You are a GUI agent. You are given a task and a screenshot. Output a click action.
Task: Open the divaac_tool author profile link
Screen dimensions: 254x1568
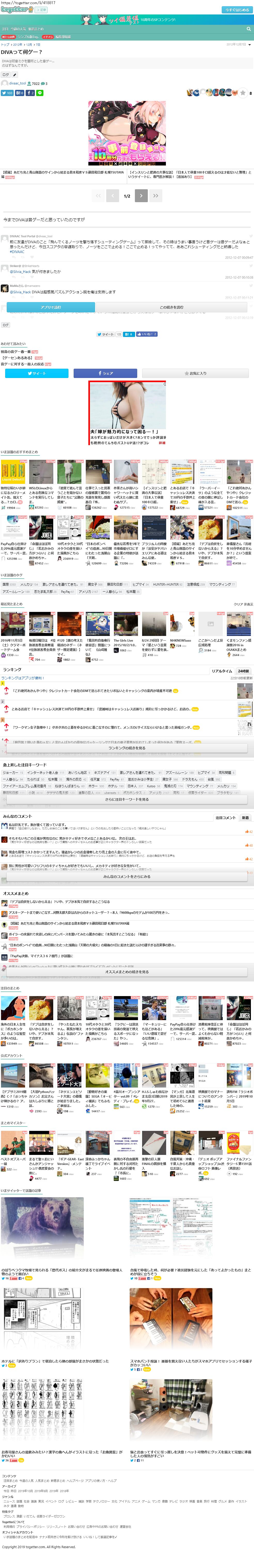[18, 83]
